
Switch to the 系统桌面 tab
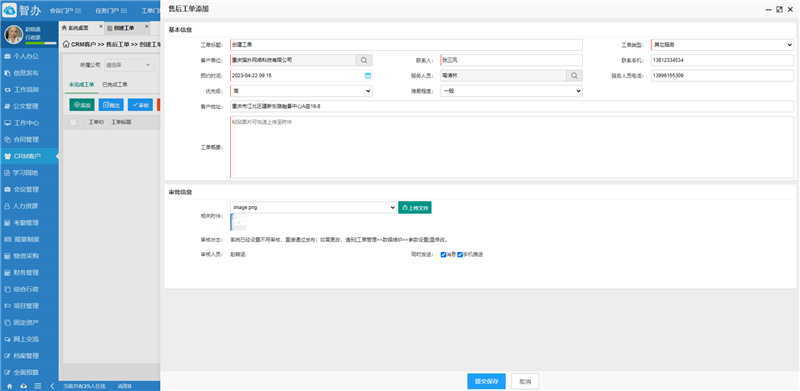click(79, 28)
